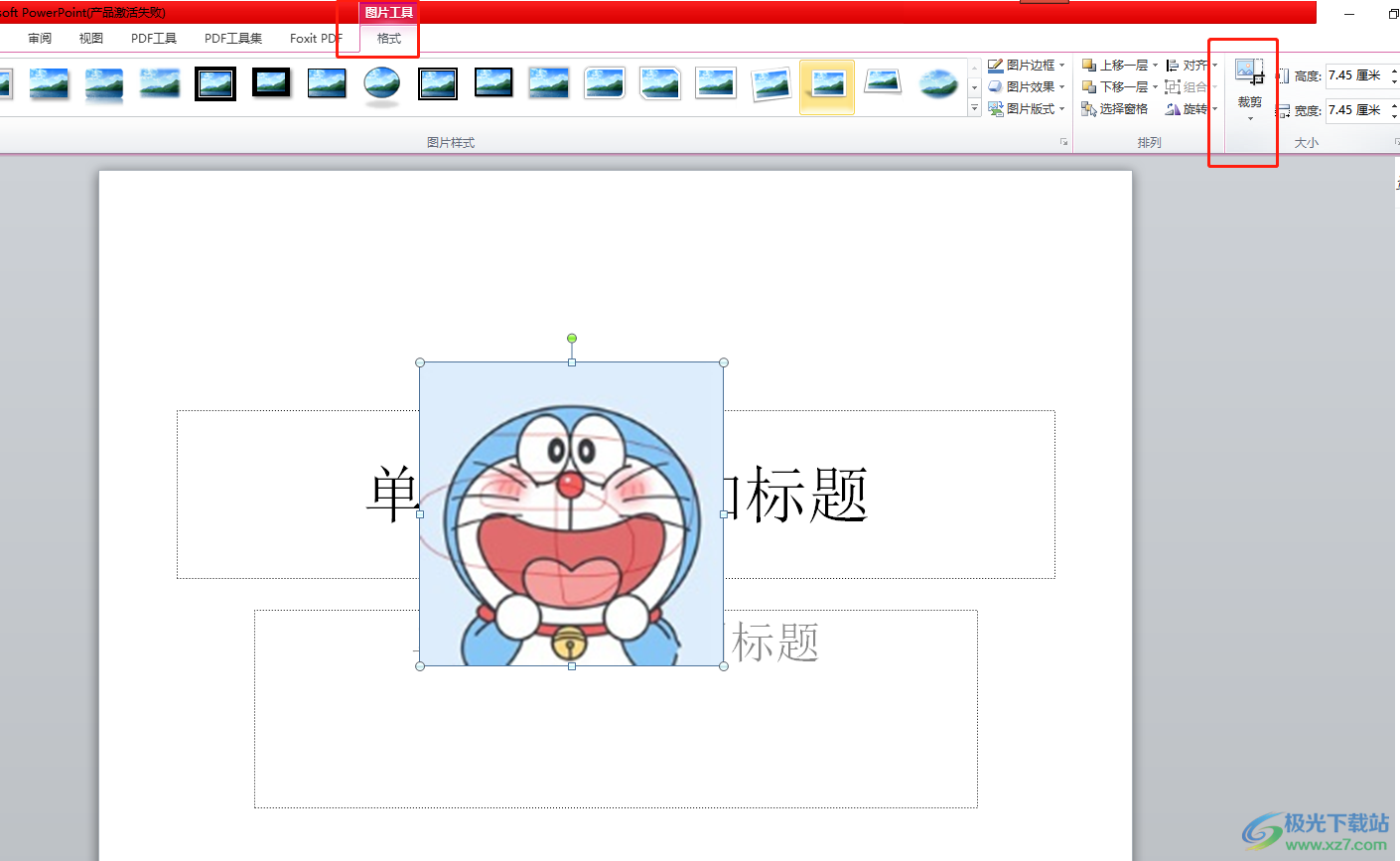Open the 选择窗格 selection pane

(1114, 109)
